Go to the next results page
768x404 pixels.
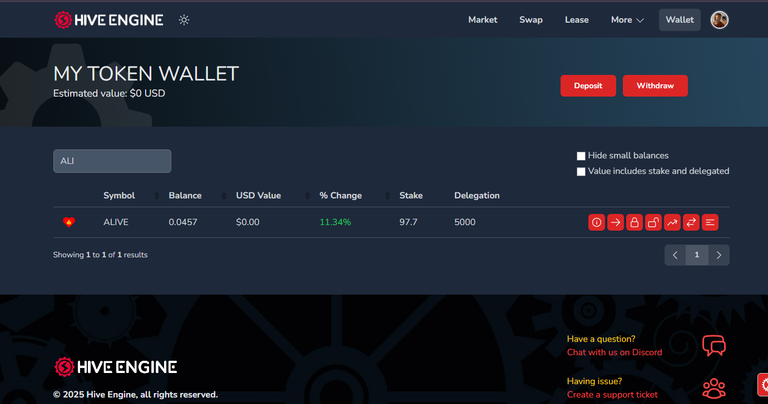tap(719, 255)
